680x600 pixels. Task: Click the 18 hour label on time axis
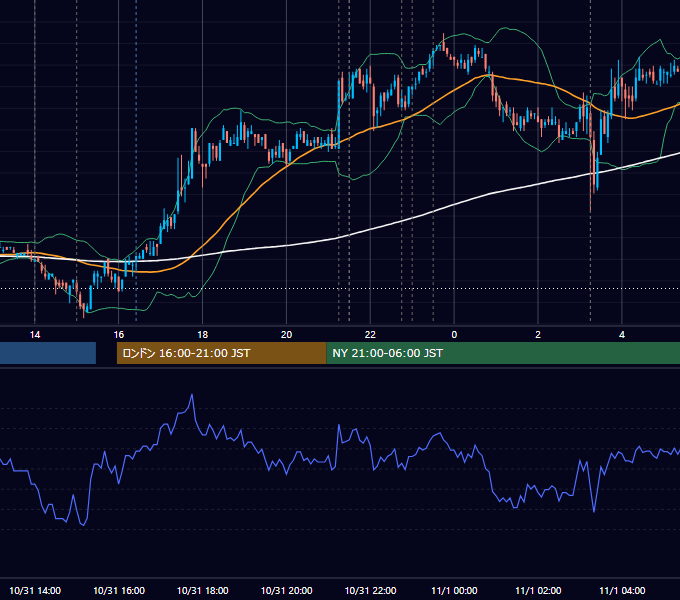(203, 335)
